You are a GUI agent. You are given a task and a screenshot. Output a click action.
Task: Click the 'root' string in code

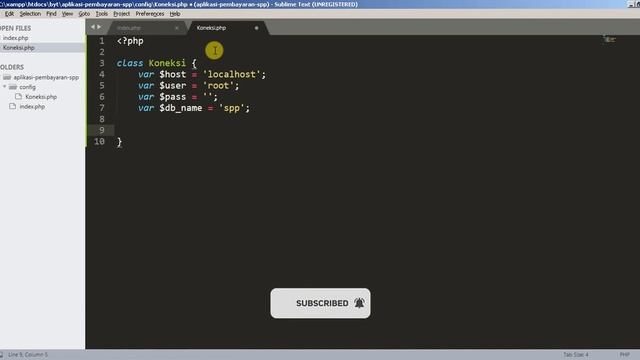pyautogui.click(x=218, y=86)
